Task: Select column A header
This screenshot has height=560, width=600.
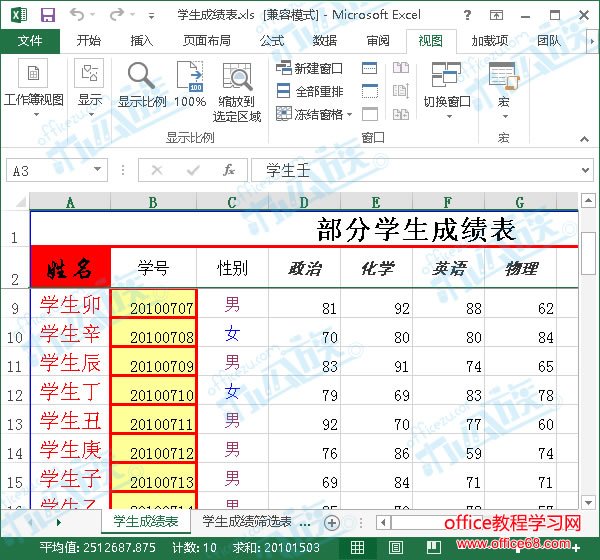Action: coord(70,202)
